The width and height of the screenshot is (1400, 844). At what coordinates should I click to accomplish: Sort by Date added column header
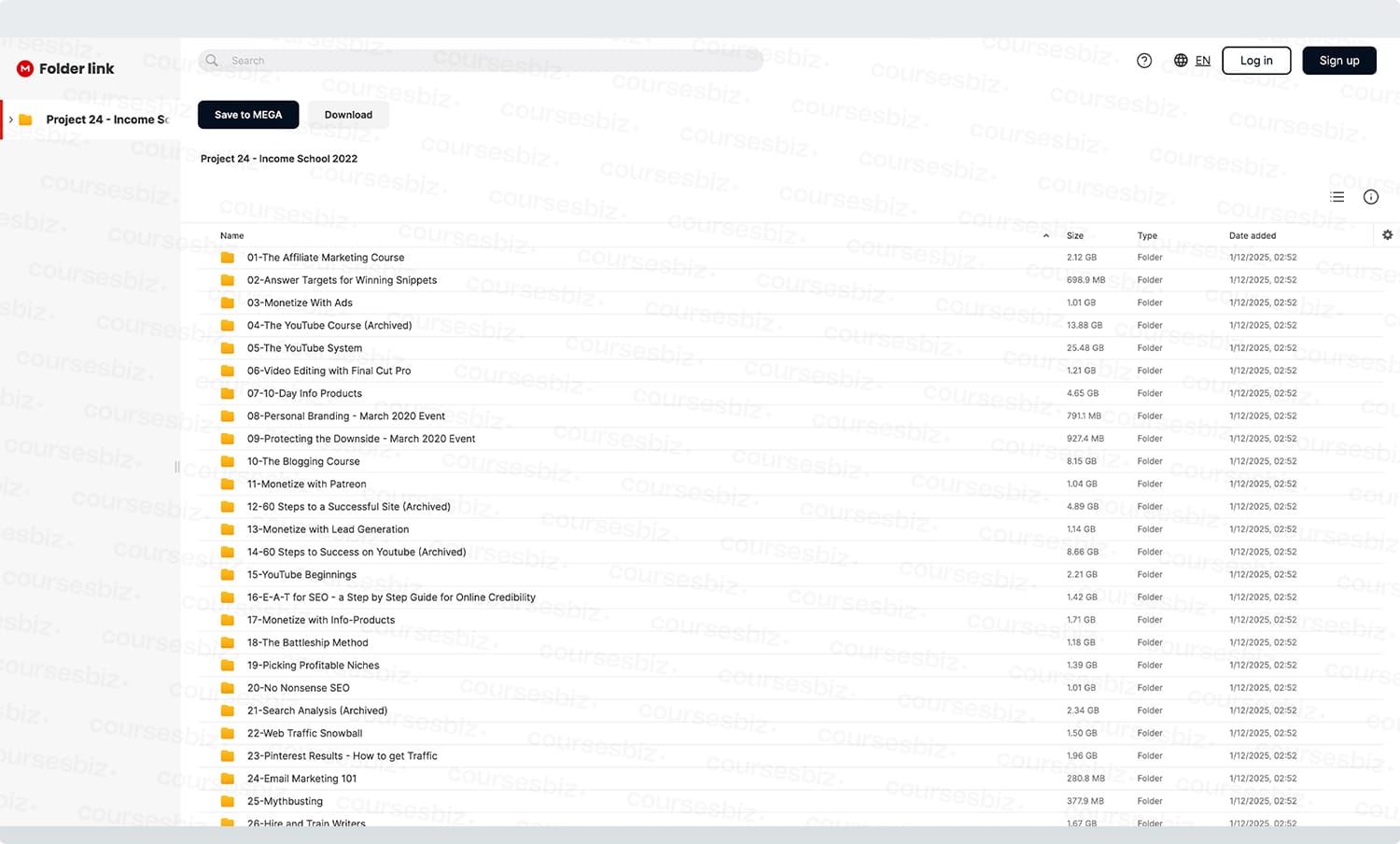pos(1253,236)
